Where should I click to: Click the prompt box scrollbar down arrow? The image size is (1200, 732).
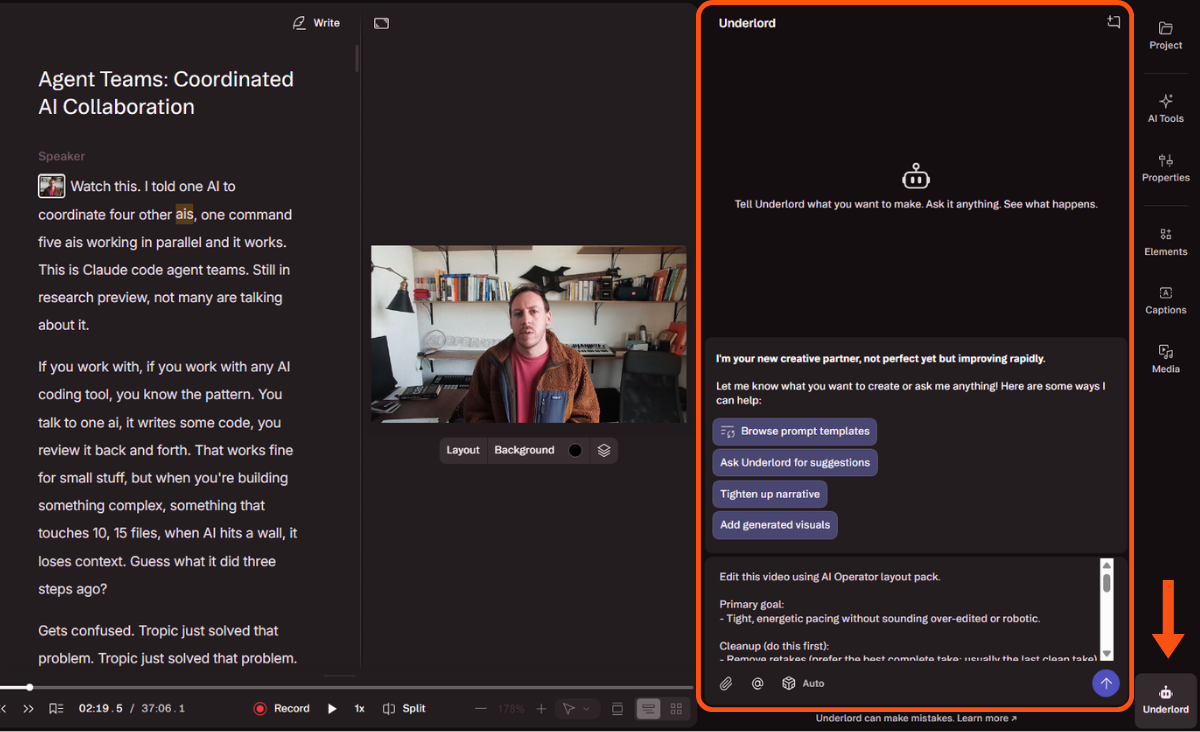point(1106,654)
